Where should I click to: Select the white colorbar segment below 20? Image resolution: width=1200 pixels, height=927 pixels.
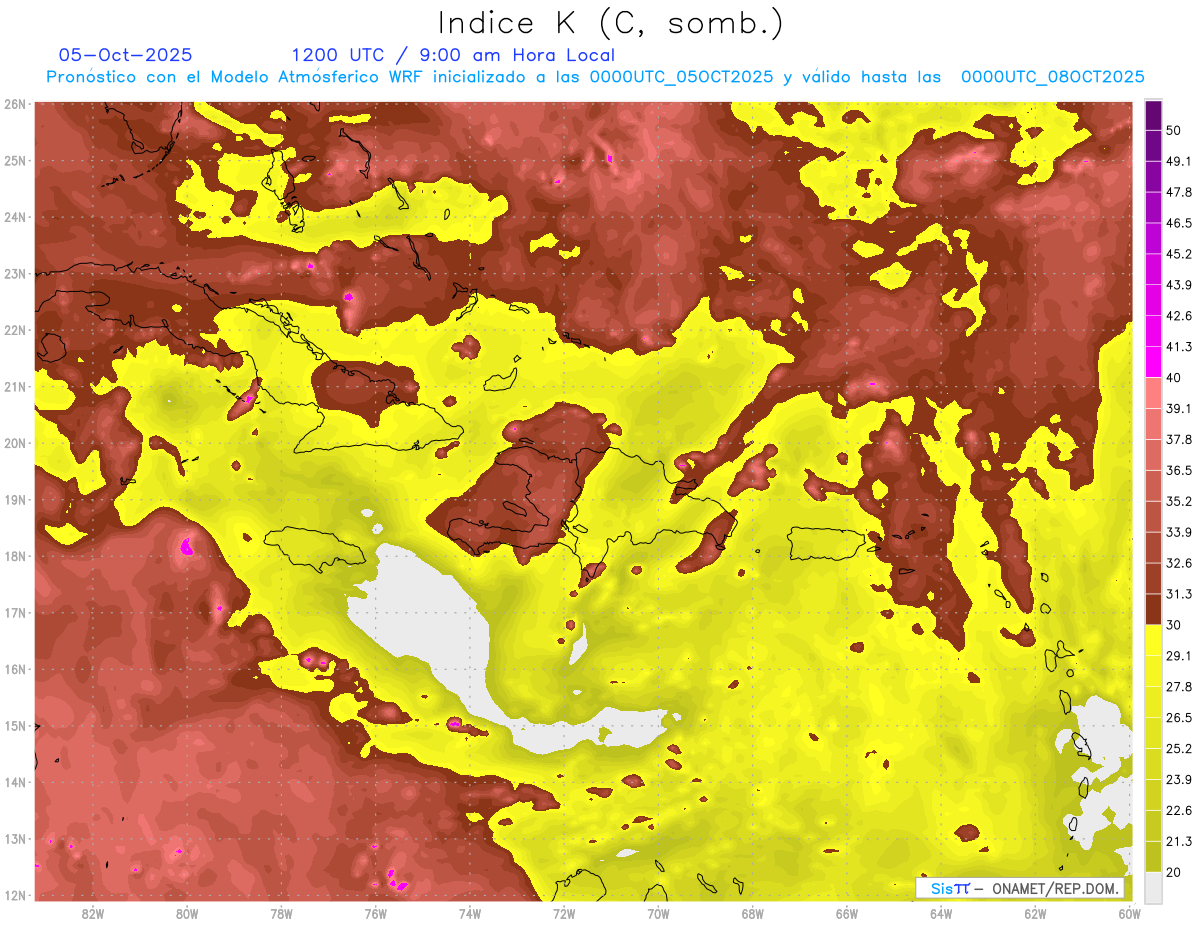tap(1153, 888)
